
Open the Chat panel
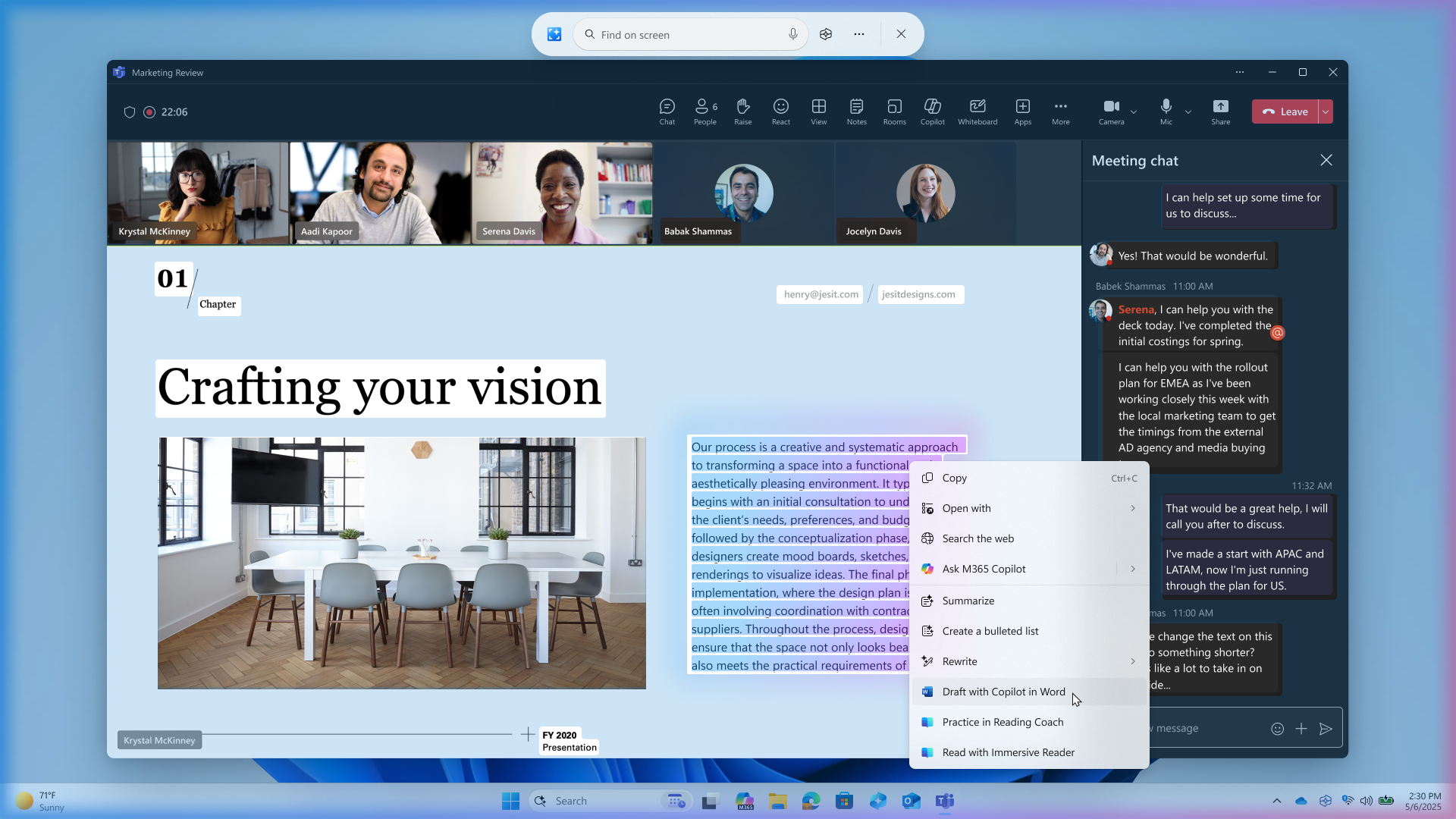pos(667,111)
